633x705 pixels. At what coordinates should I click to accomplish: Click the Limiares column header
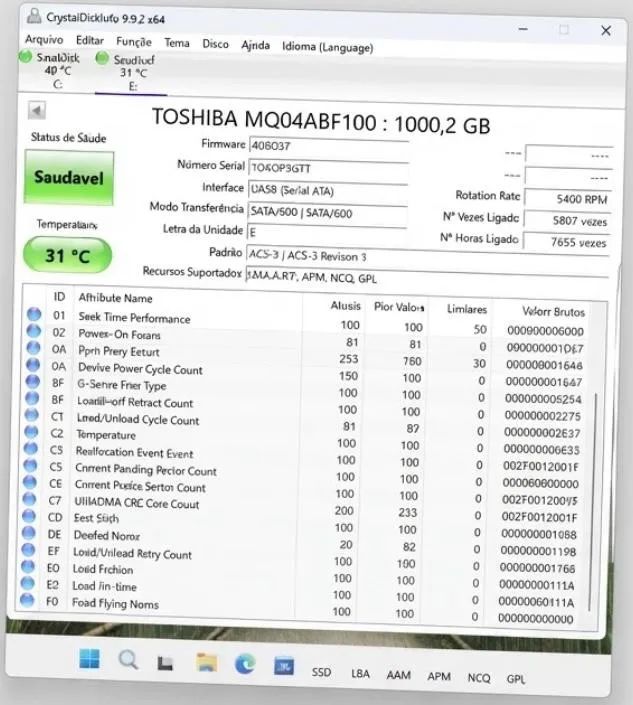(x=467, y=309)
